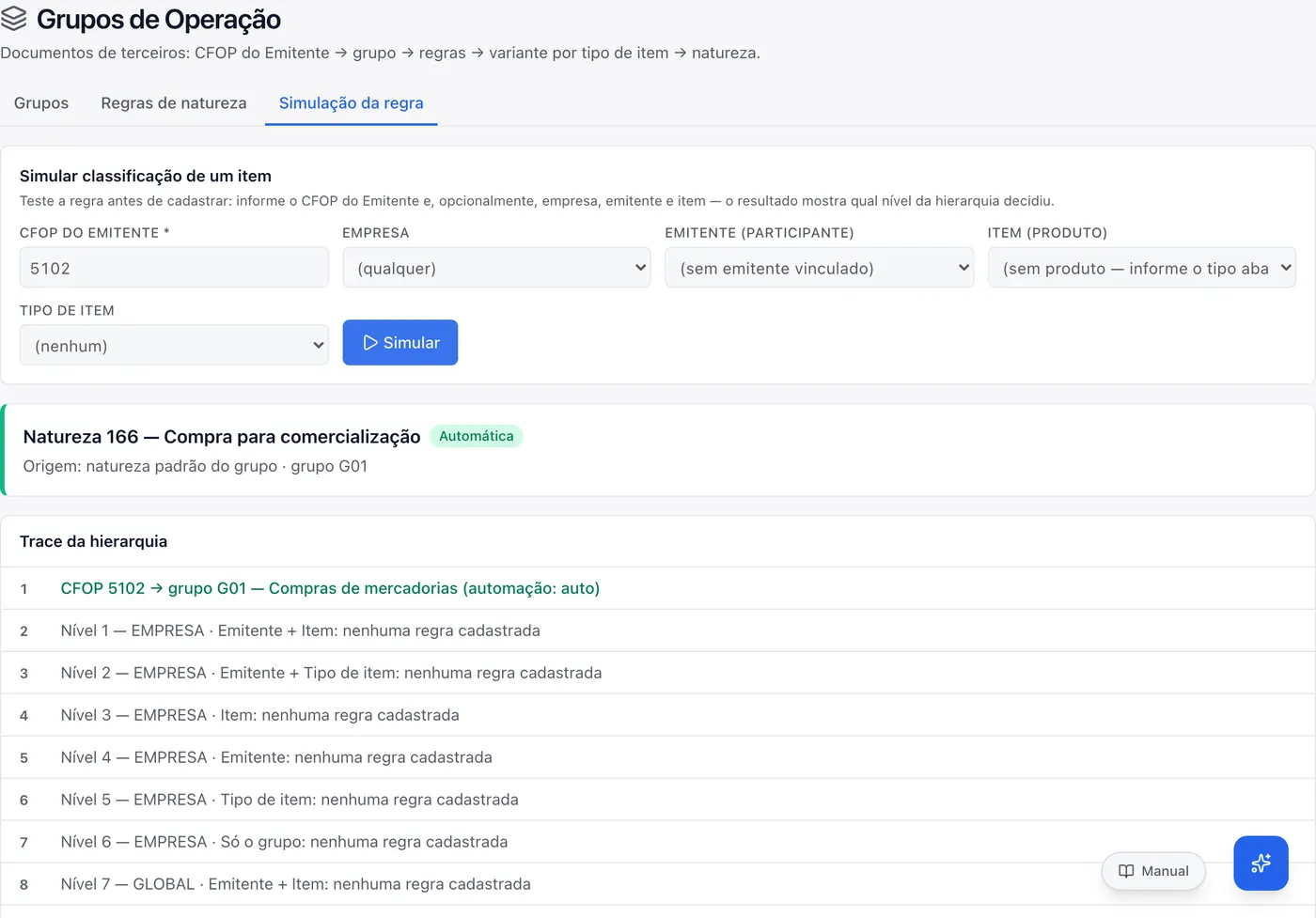Select the Nível 4 — EMPRESA Emitente row
The height and width of the screenshot is (918, 1316).
click(x=658, y=757)
